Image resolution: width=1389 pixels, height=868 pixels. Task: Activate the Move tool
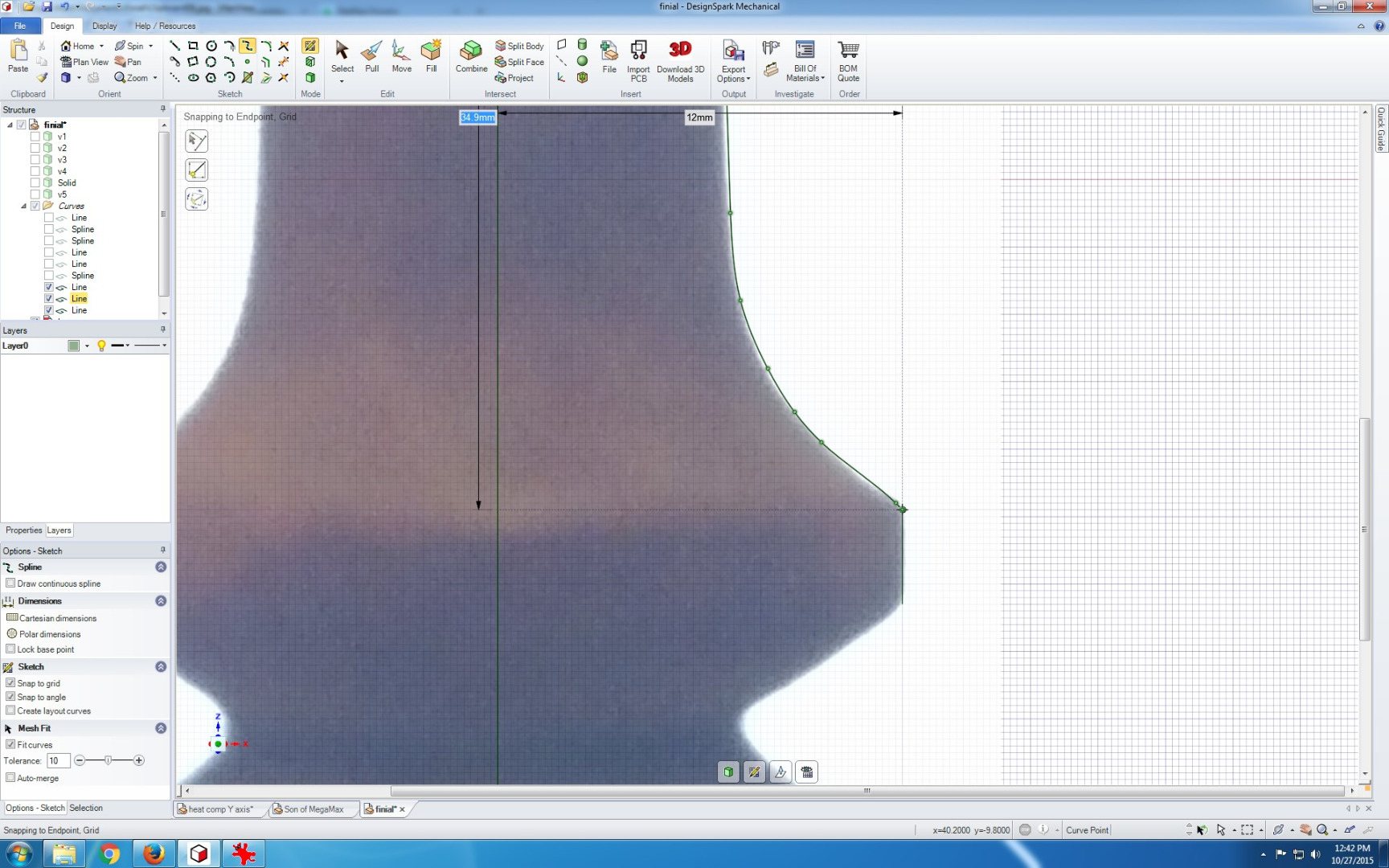(401, 56)
